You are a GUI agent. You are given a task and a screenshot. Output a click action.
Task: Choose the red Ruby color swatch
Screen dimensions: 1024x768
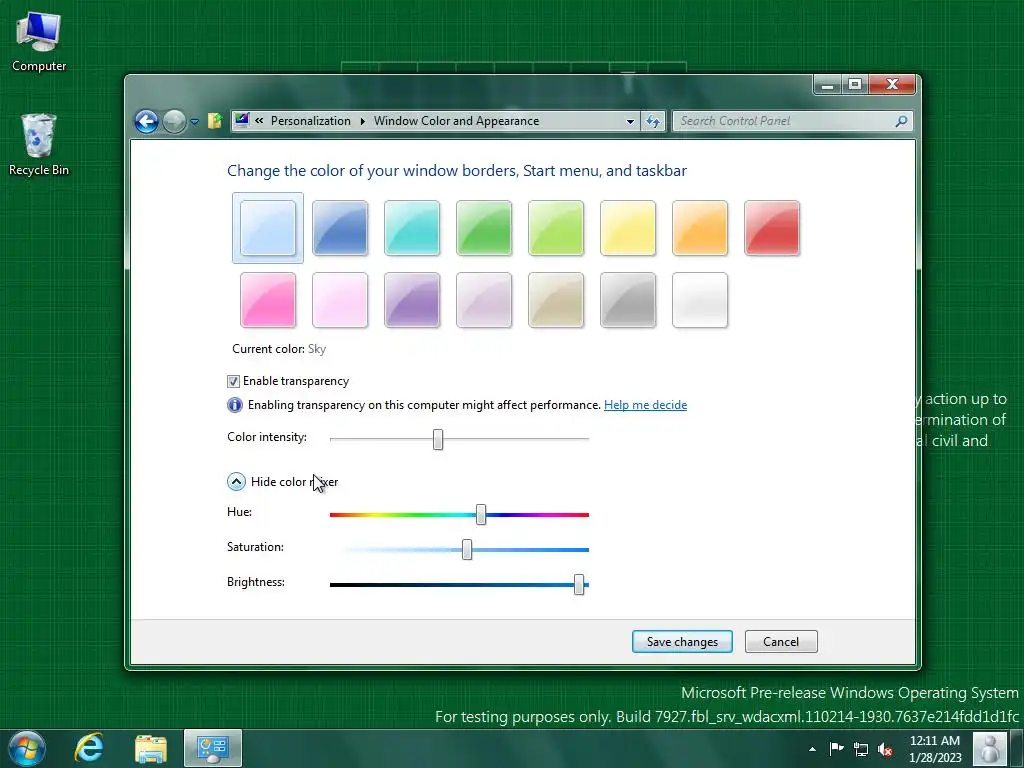tap(772, 228)
